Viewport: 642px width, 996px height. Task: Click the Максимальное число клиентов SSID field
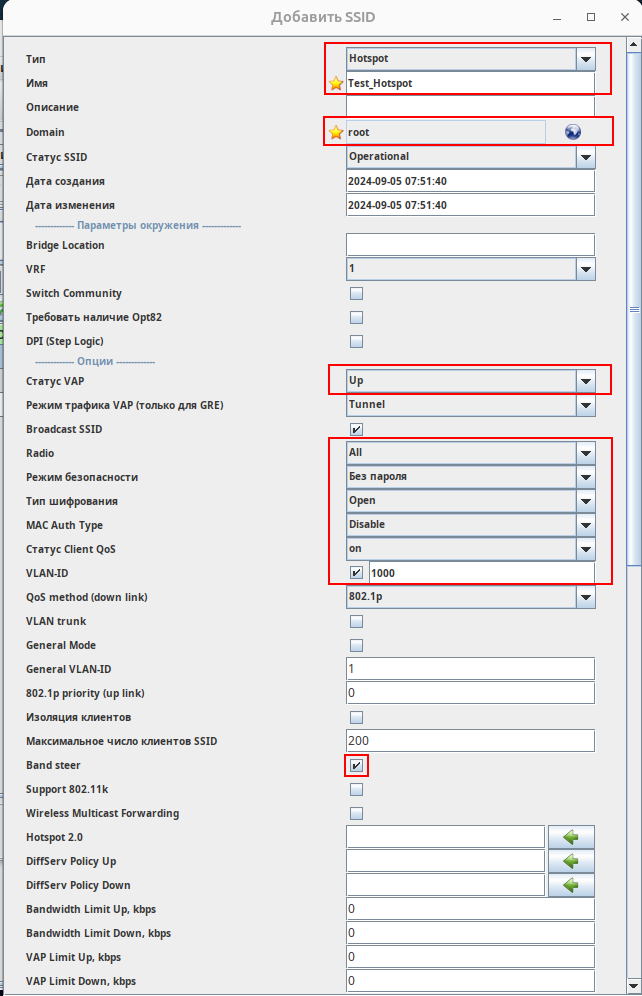click(x=470, y=741)
